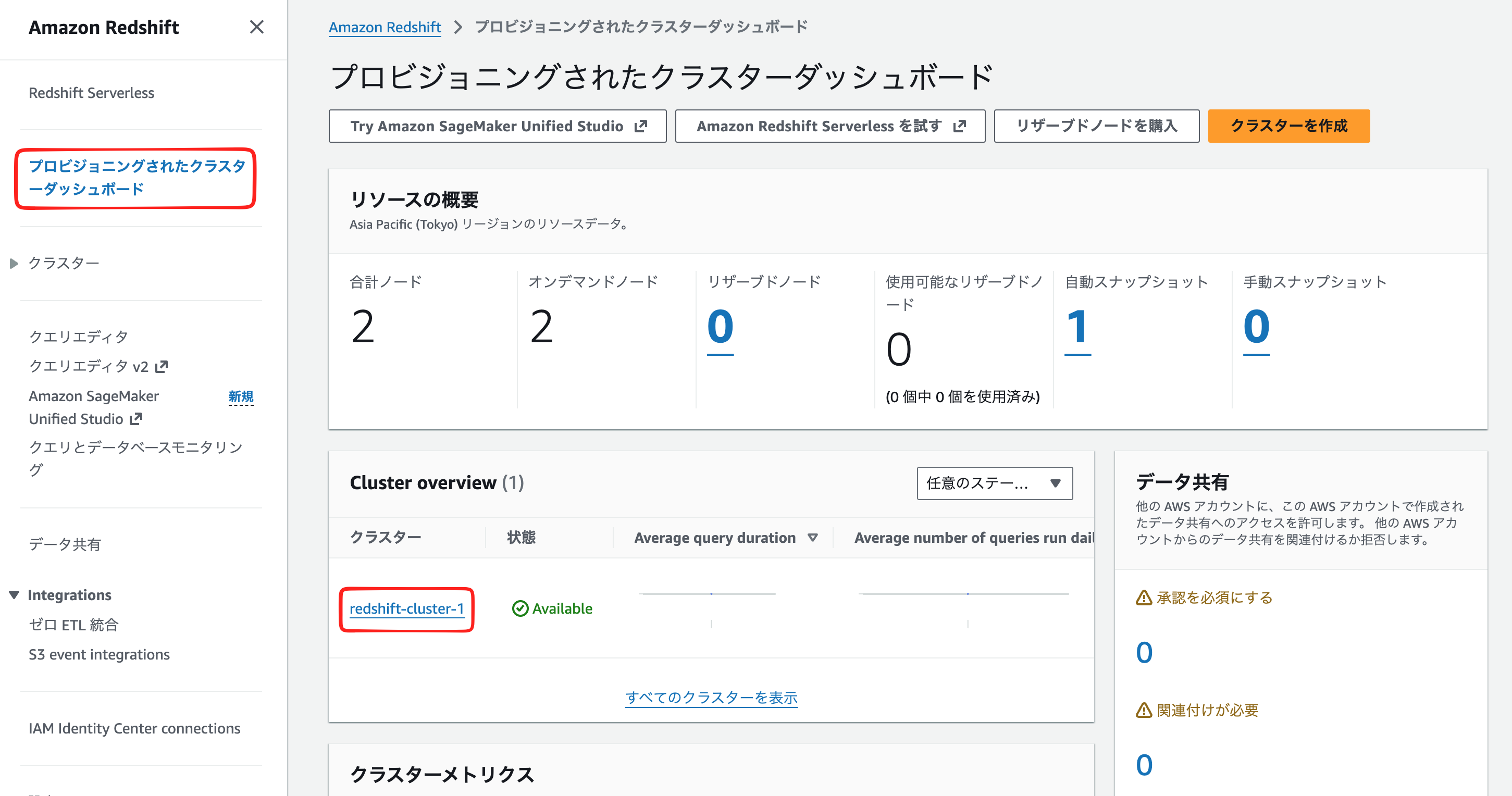Open クエリとデータベースモニタリング in sidebar
This screenshot has width=1512, height=796.
point(135,458)
